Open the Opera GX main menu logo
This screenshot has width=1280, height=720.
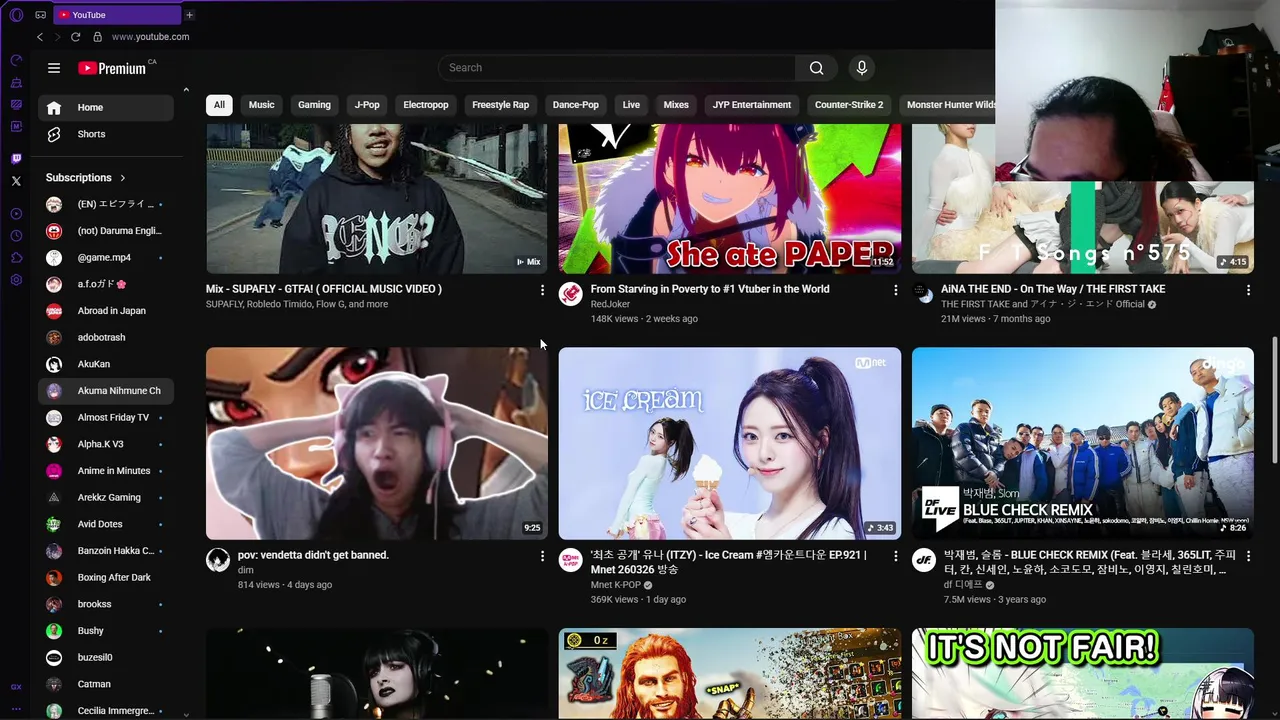pos(16,15)
